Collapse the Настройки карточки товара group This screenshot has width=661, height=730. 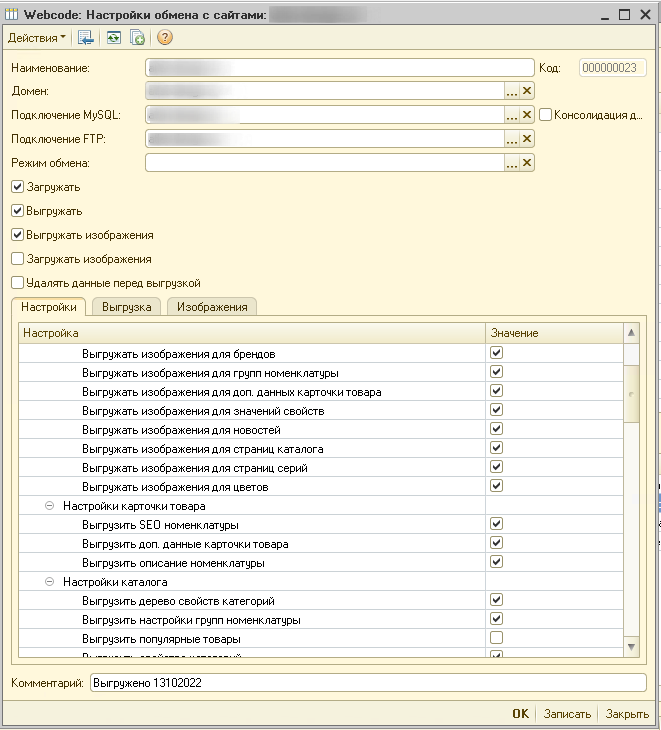(49, 506)
